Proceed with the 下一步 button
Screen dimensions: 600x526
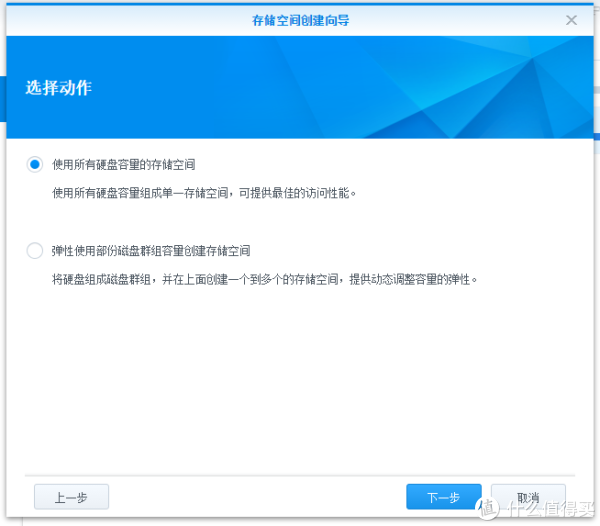pos(443,497)
